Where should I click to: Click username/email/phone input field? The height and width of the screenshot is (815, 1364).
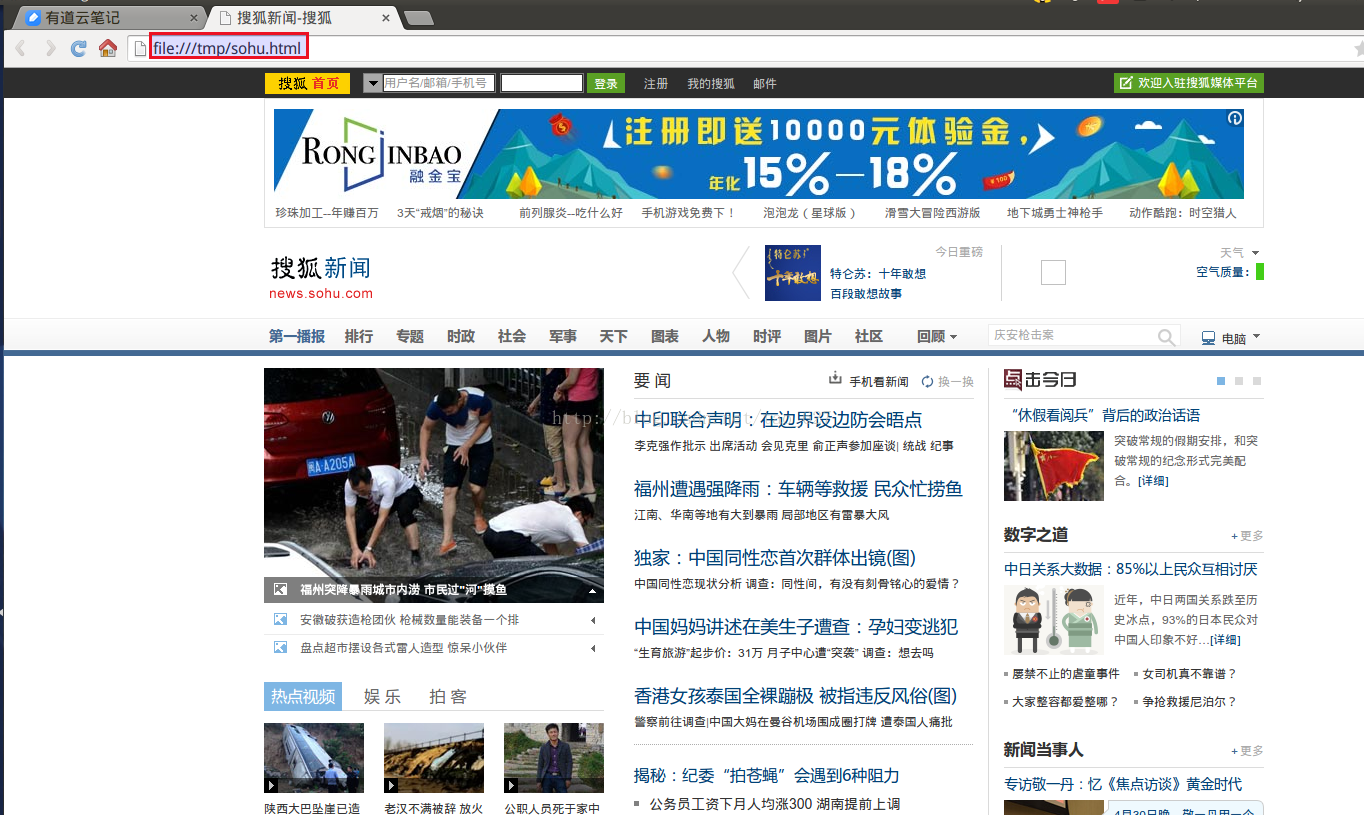click(439, 83)
